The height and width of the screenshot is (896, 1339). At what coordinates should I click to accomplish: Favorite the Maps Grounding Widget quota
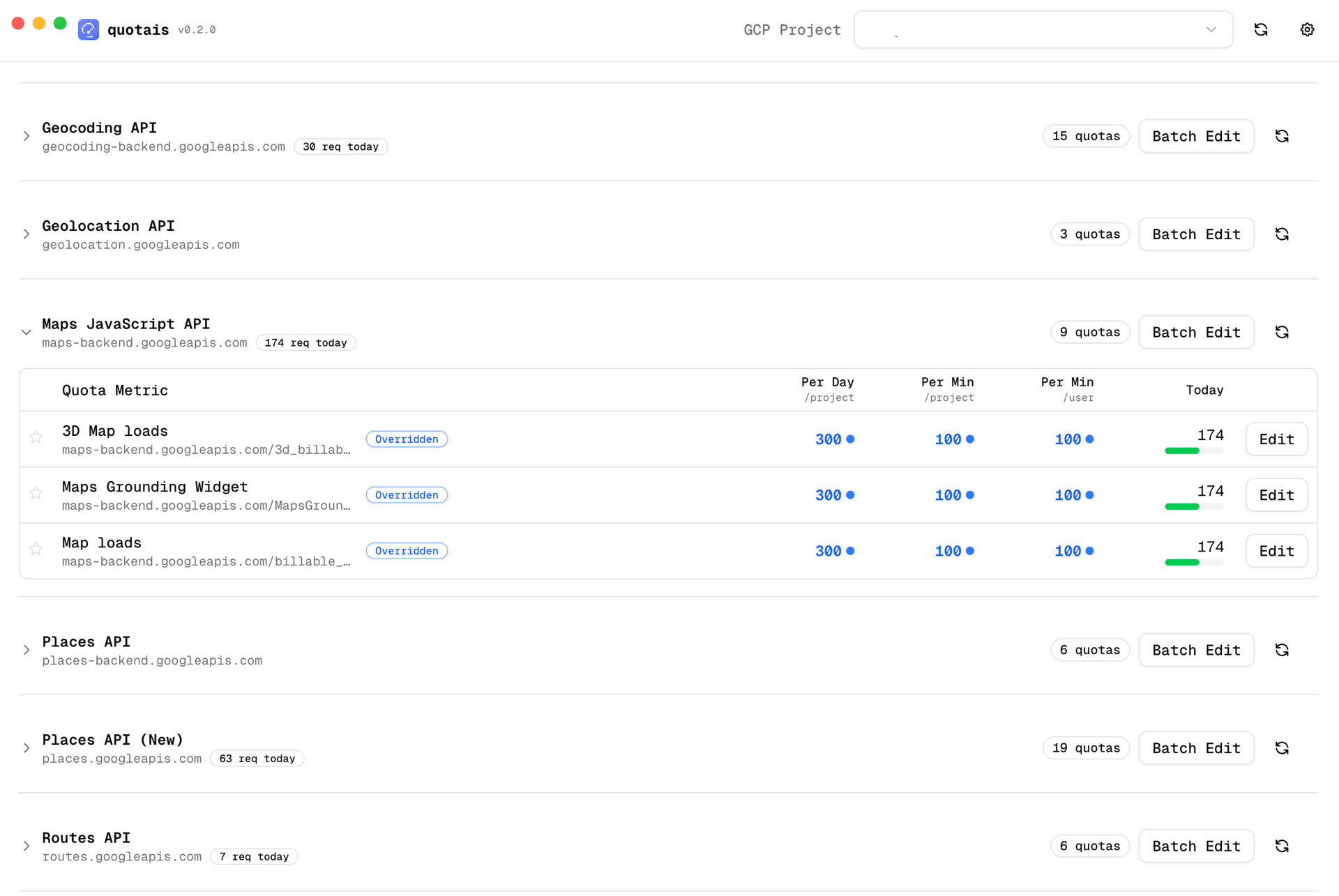click(x=36, y=493)
